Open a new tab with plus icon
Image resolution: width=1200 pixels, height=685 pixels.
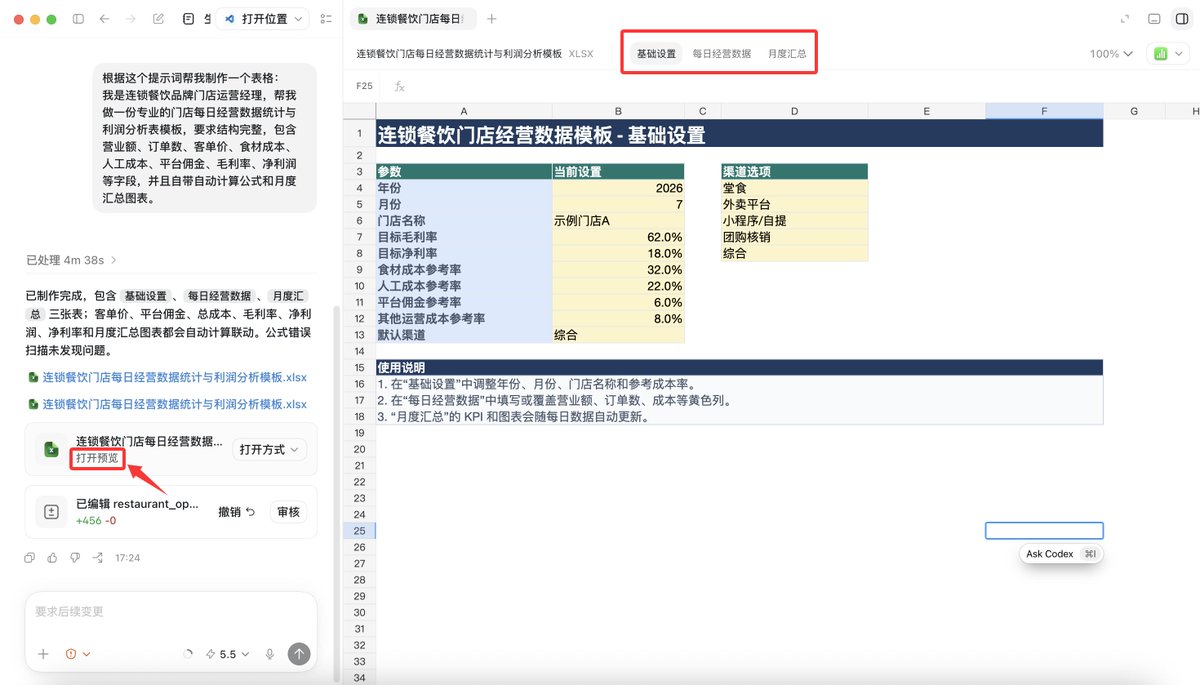[491, 19]
